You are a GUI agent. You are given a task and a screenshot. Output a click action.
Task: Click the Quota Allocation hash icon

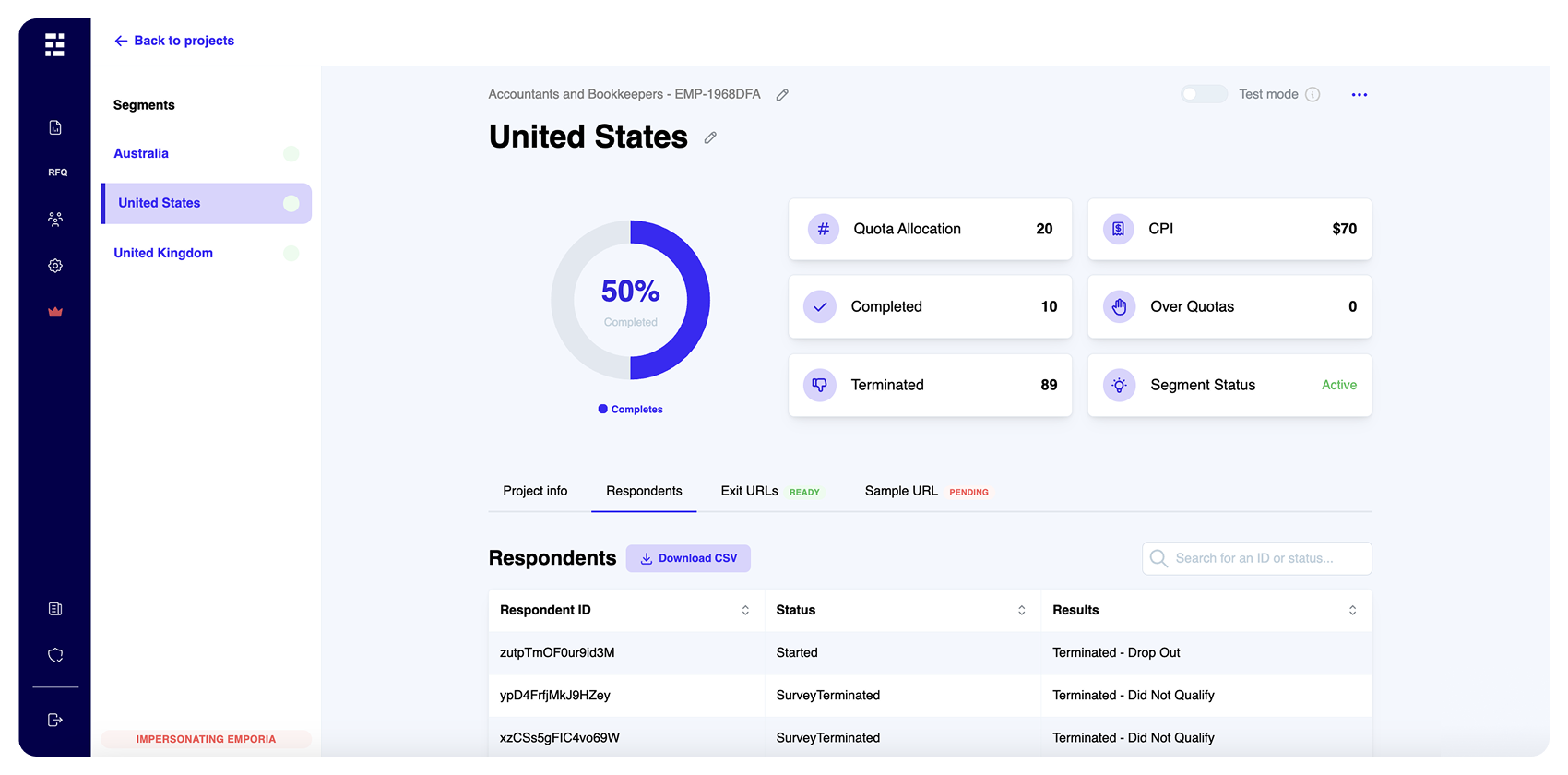tap(824, 229)
